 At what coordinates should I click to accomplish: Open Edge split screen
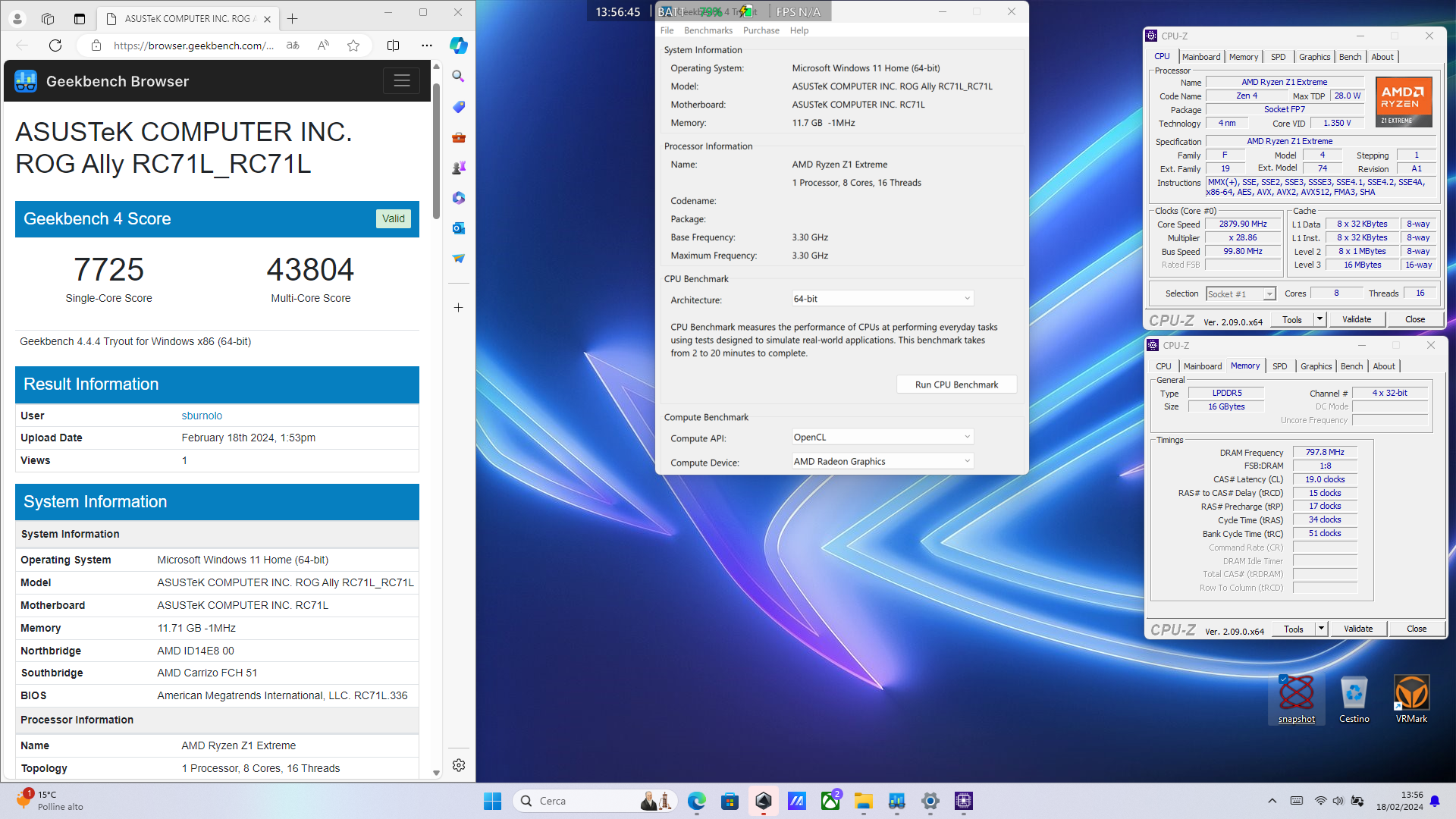pos(393,45)
